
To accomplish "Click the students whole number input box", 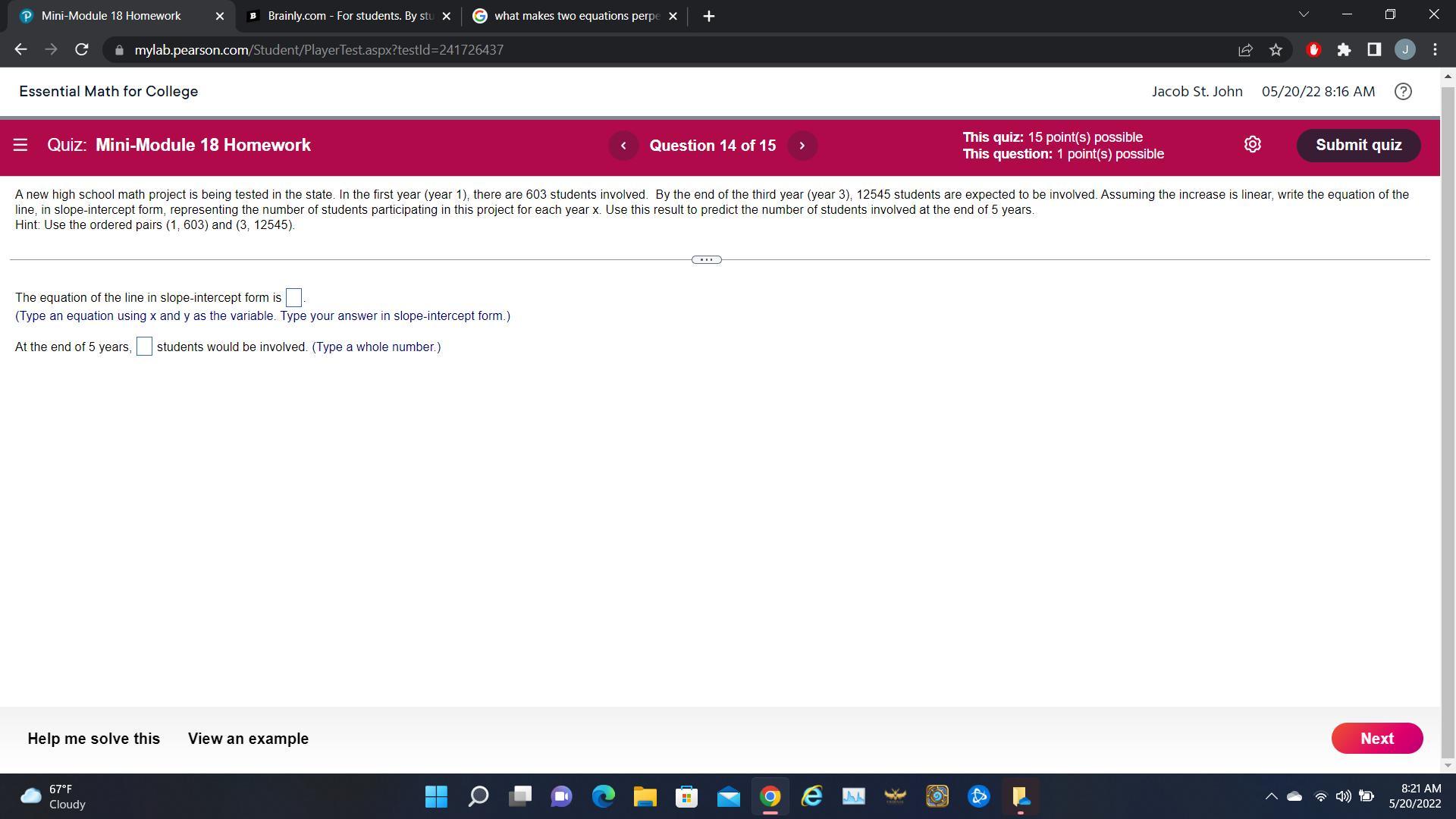I will [x=144, y=347].
